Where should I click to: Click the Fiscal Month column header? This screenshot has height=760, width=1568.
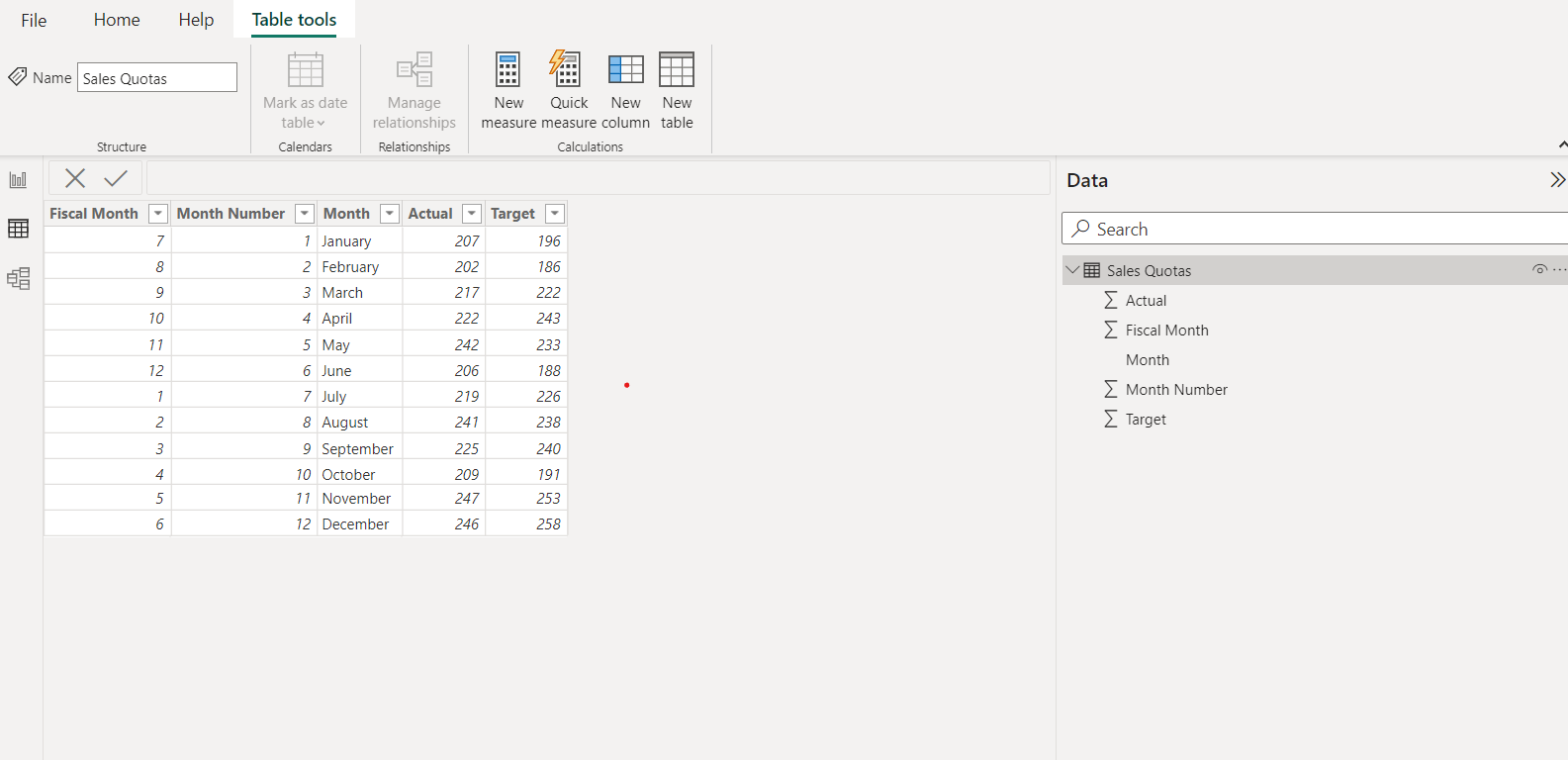[94, 214]
